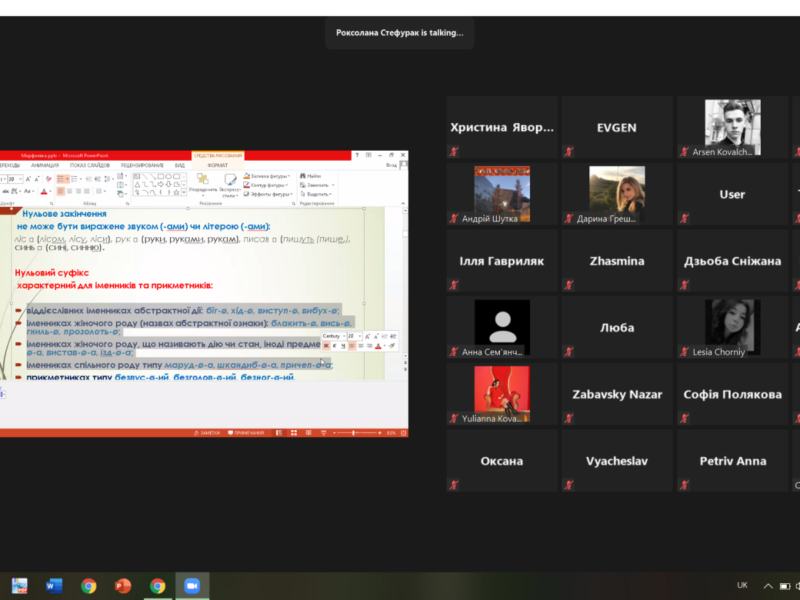Switch to the Рецензирование ribbon tab
Screen dimensions: 800x600
(142, 165)
